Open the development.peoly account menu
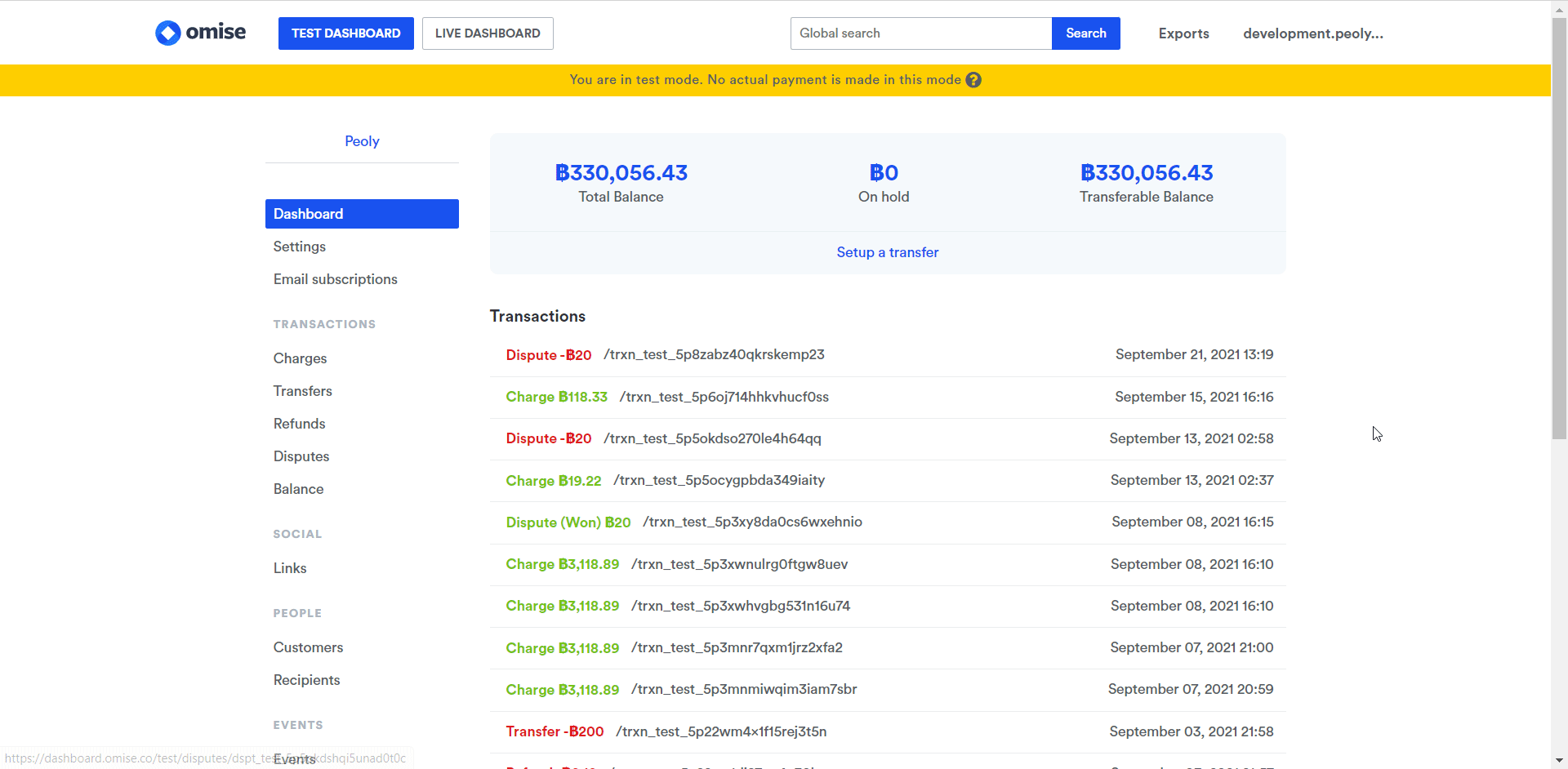 tap(1313, 33)
